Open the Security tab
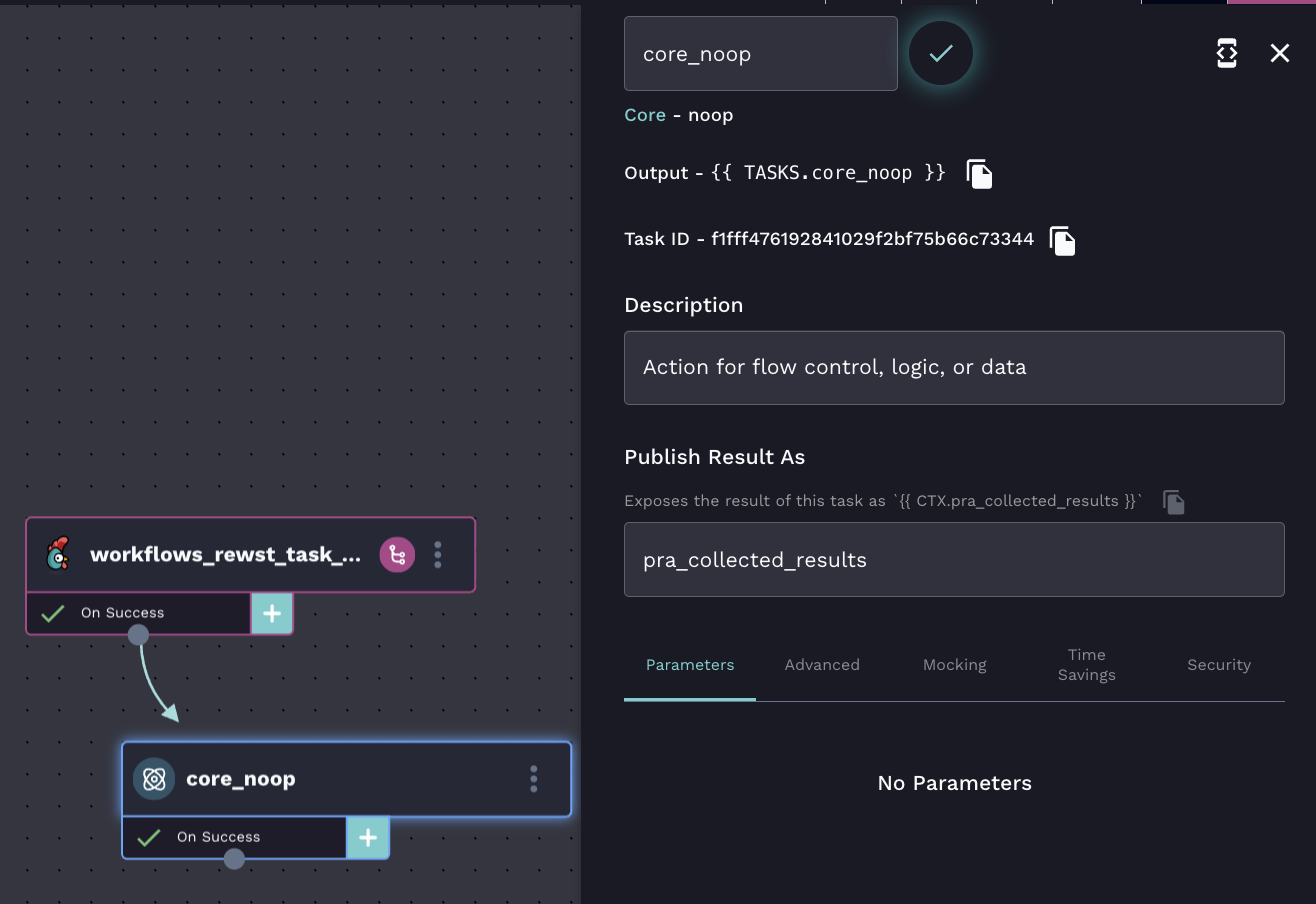 pos(1218,665)
